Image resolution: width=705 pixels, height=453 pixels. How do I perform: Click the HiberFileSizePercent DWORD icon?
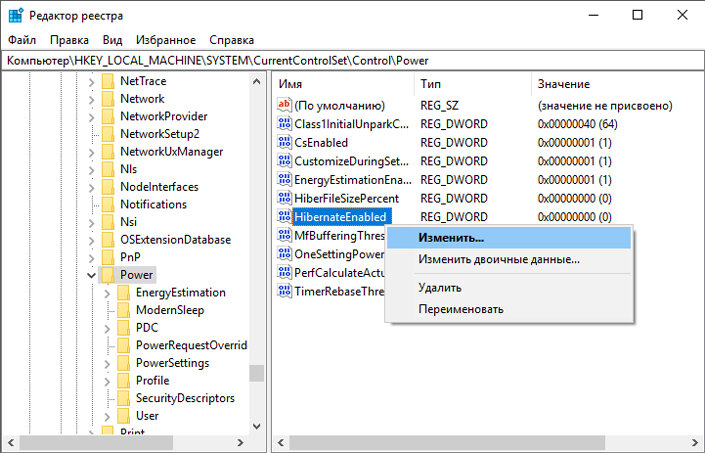point(284,198)
